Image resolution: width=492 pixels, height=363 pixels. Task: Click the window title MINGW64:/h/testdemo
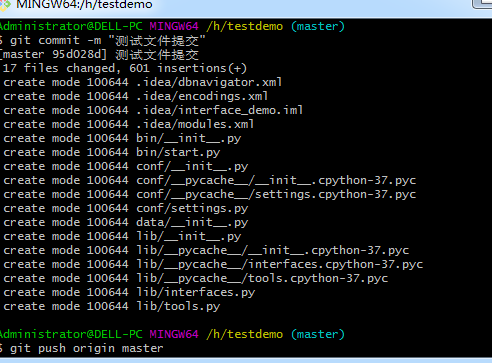[84, 5]
